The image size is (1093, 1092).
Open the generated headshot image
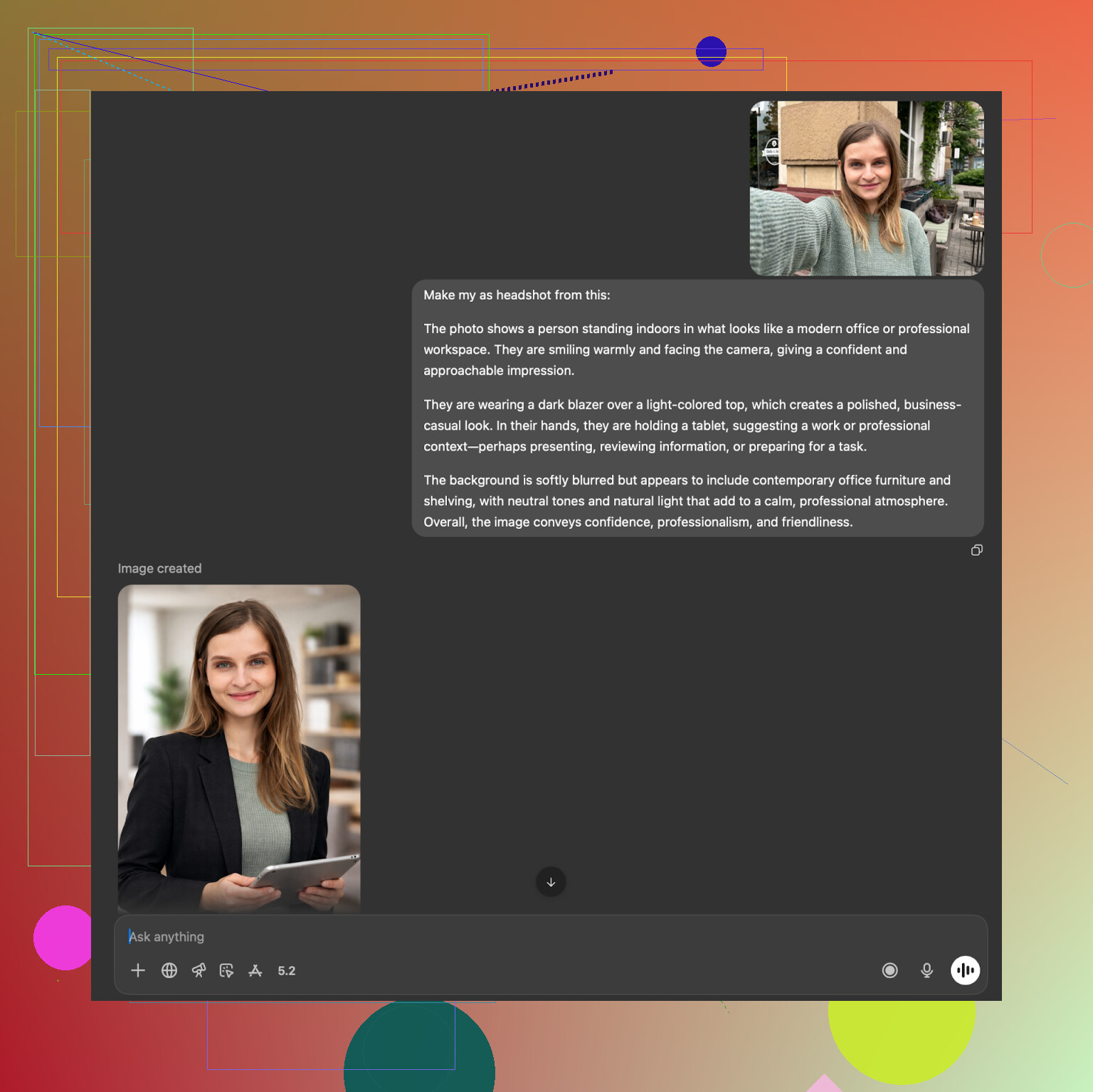(x=239, y=747)
